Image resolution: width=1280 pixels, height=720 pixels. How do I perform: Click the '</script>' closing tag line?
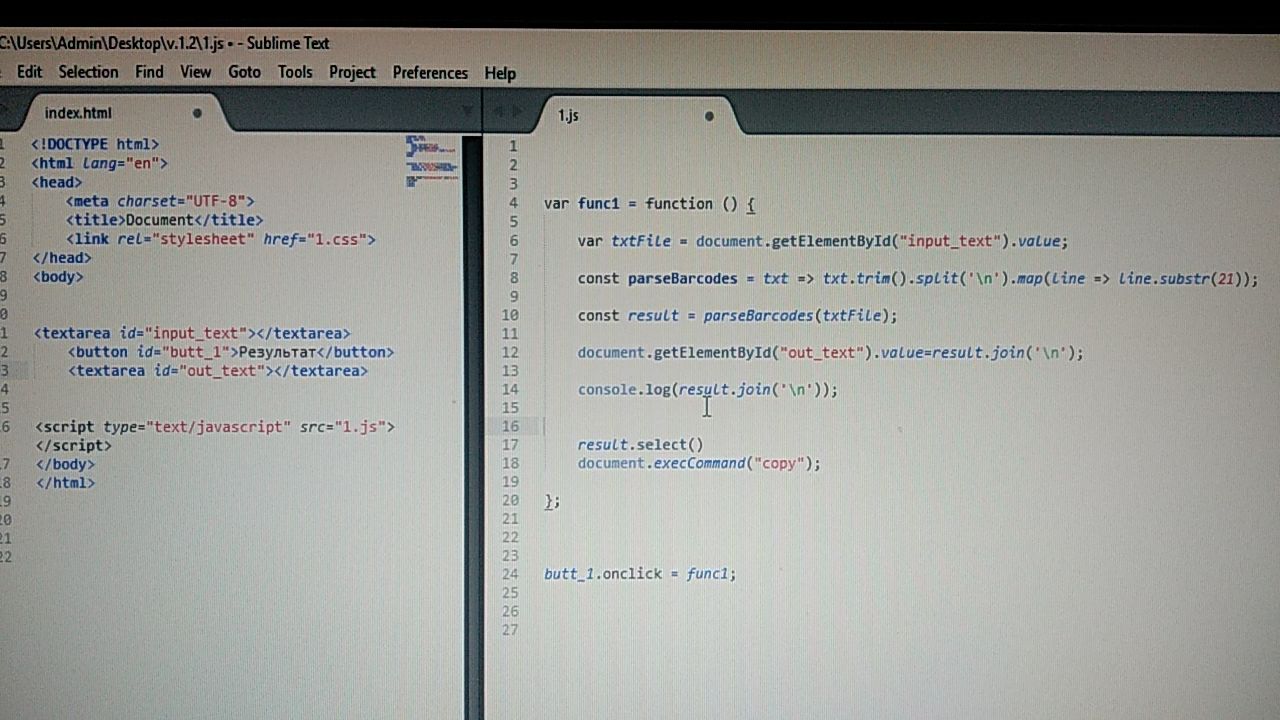coord(74,445)
